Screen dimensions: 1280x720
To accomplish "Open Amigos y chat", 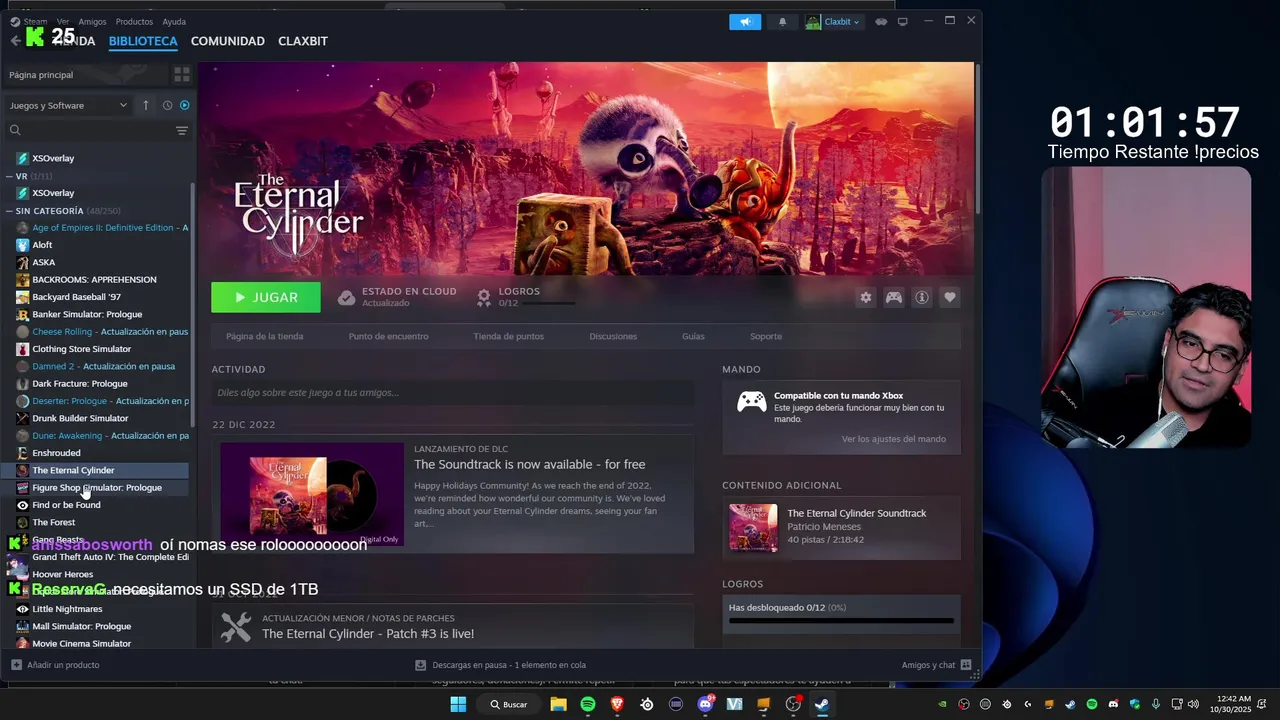I will pyautogui.click(x=936, y=665).
